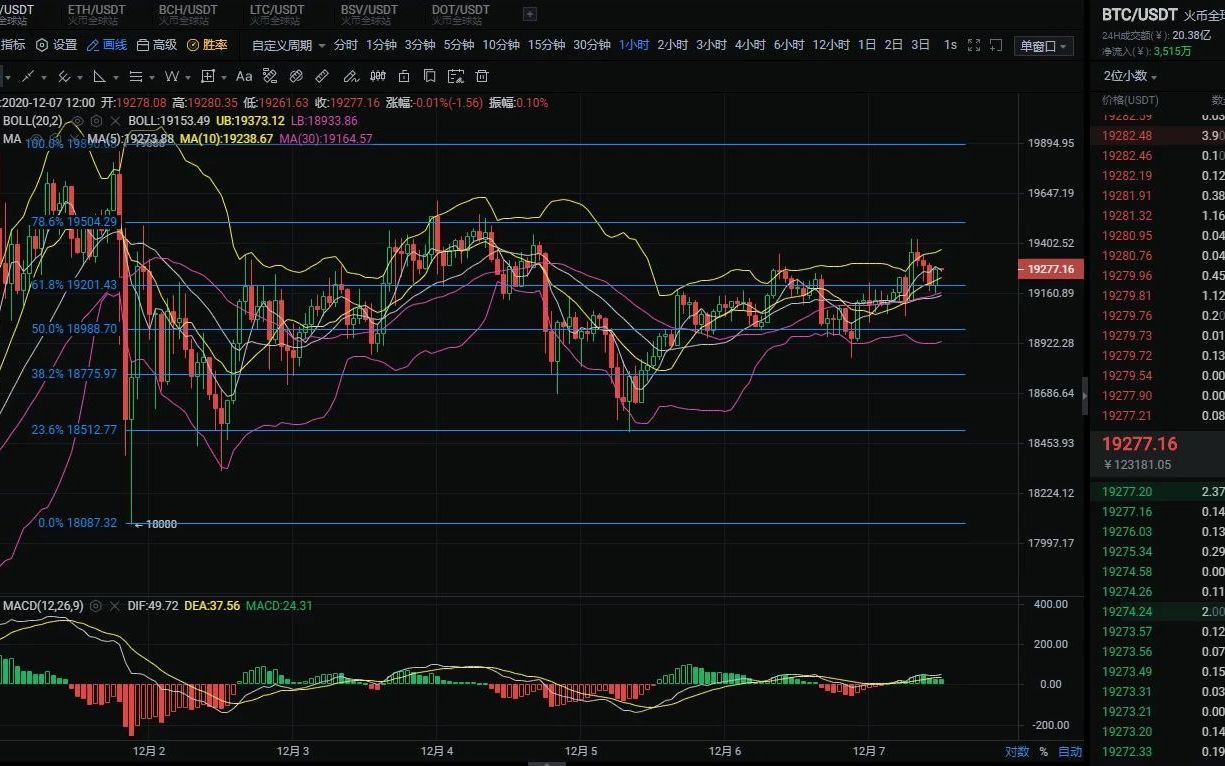Select the 1小时 period
This screenshot has width=1225, height=766.
pos(634,45)
